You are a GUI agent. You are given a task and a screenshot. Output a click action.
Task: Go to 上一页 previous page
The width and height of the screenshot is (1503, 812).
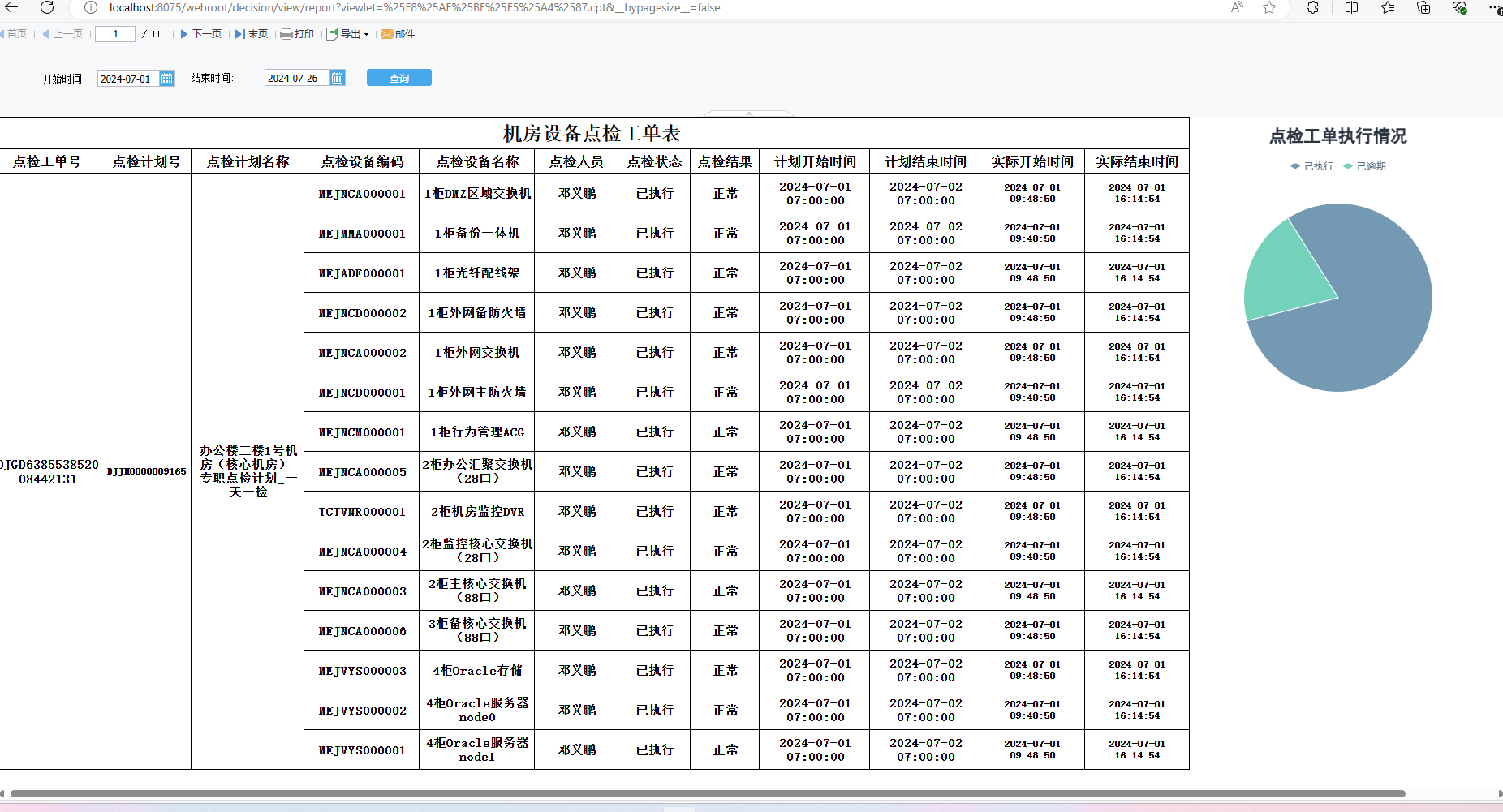62,34
